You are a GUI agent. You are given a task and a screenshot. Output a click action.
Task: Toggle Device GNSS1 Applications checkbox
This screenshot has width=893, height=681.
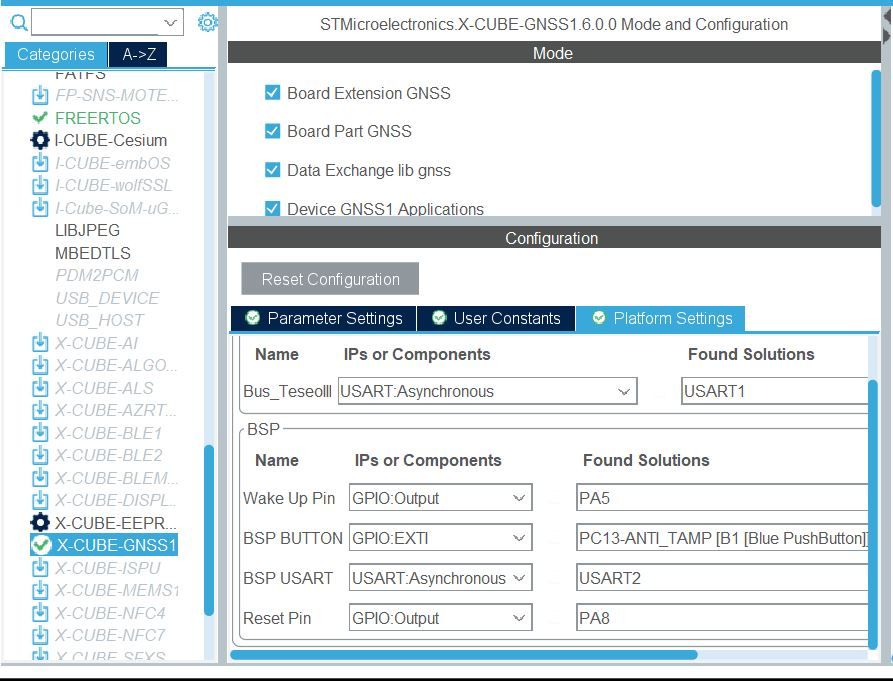(272, 208)
